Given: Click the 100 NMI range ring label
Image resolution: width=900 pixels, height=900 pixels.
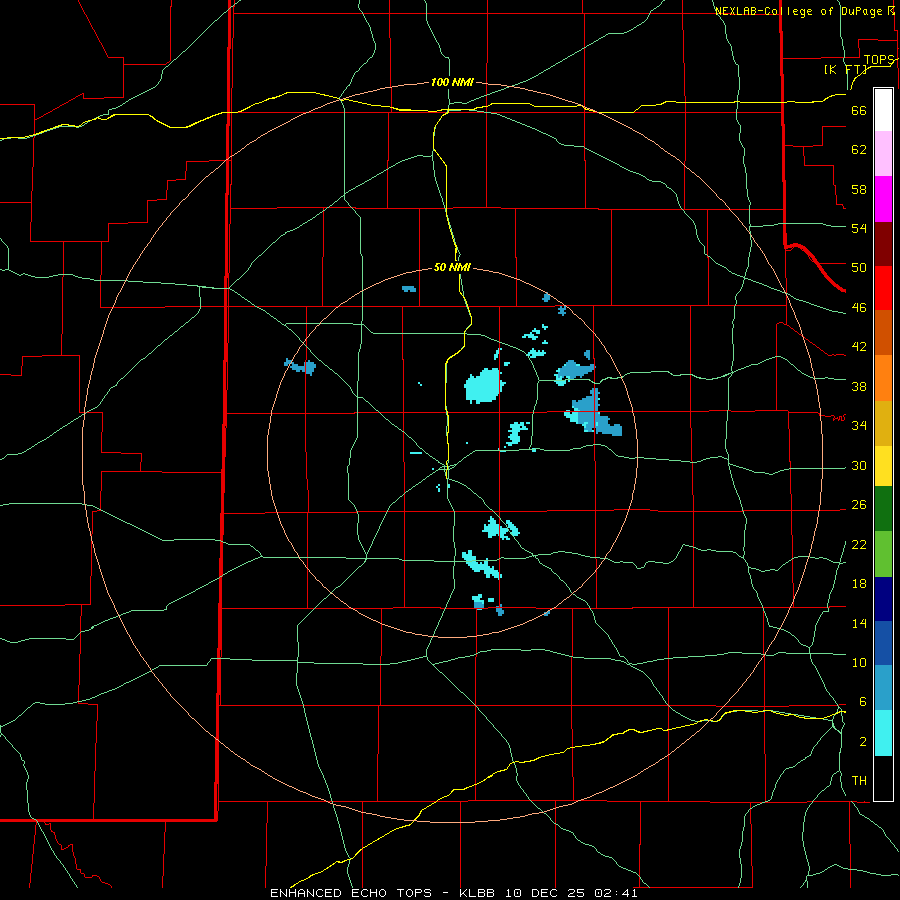Looking at the screenshot, I should (452, 82).
